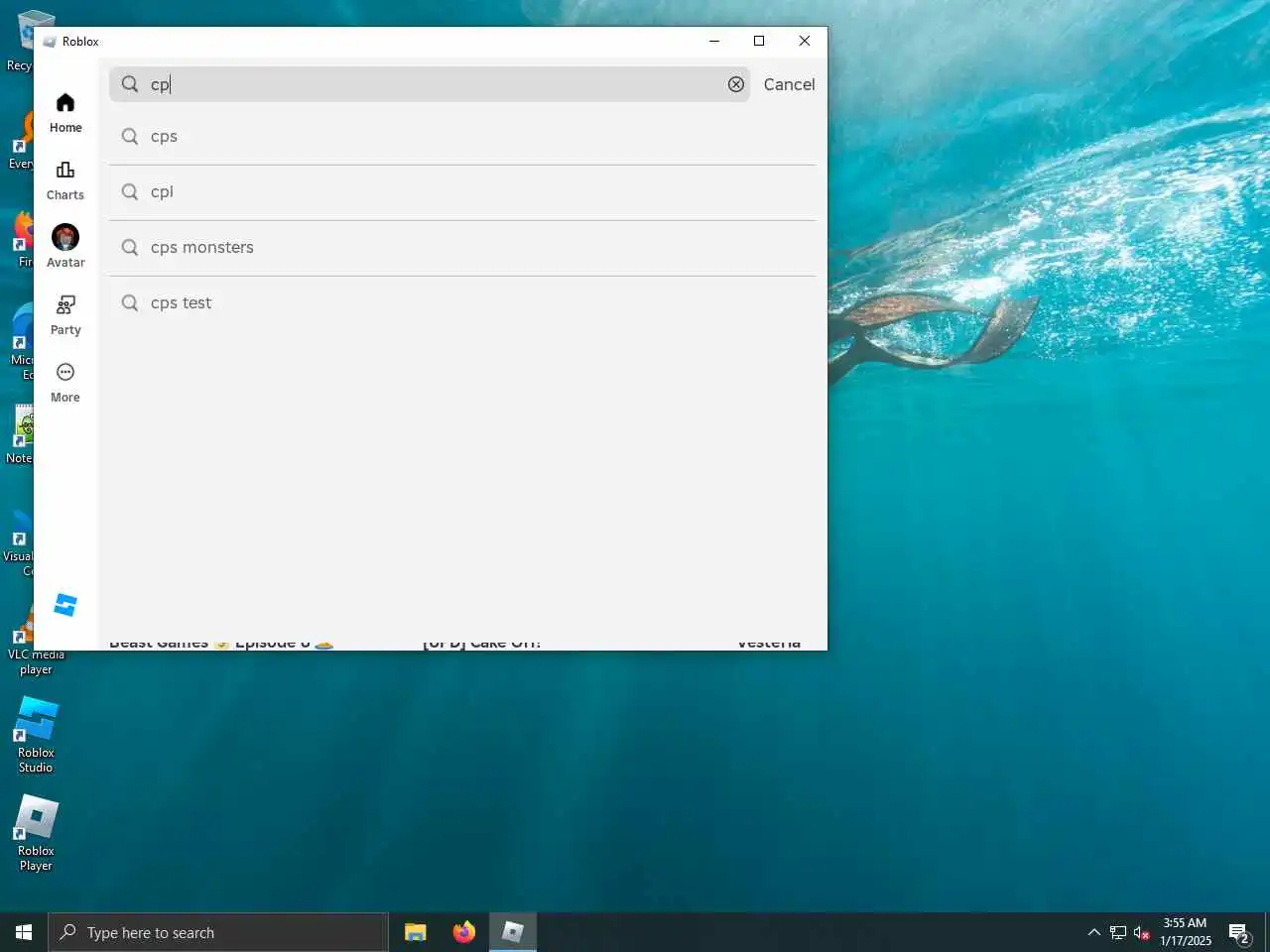Maximize the Roblox window
The image size is (1270, 952).
pos(759,41)
